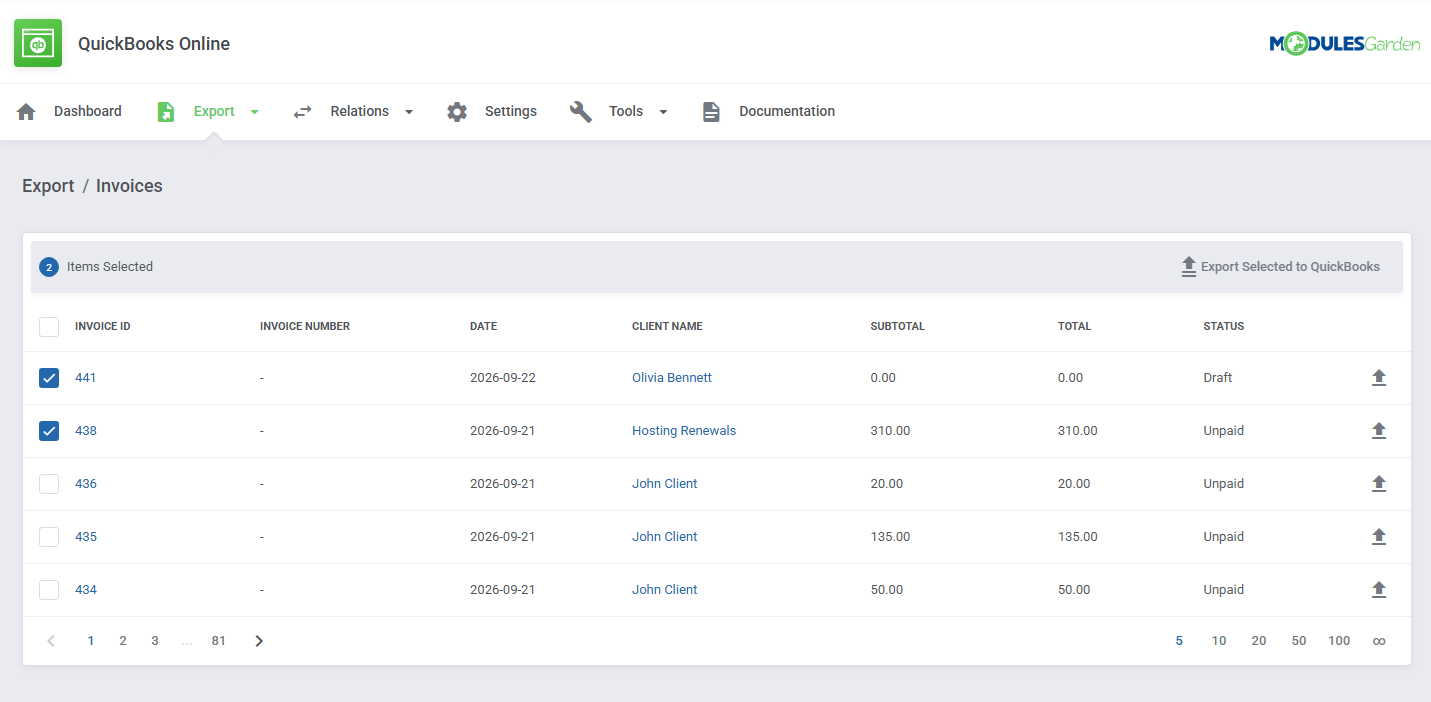
Task: Click the Documentation page icon
Action: coord(711,111)
